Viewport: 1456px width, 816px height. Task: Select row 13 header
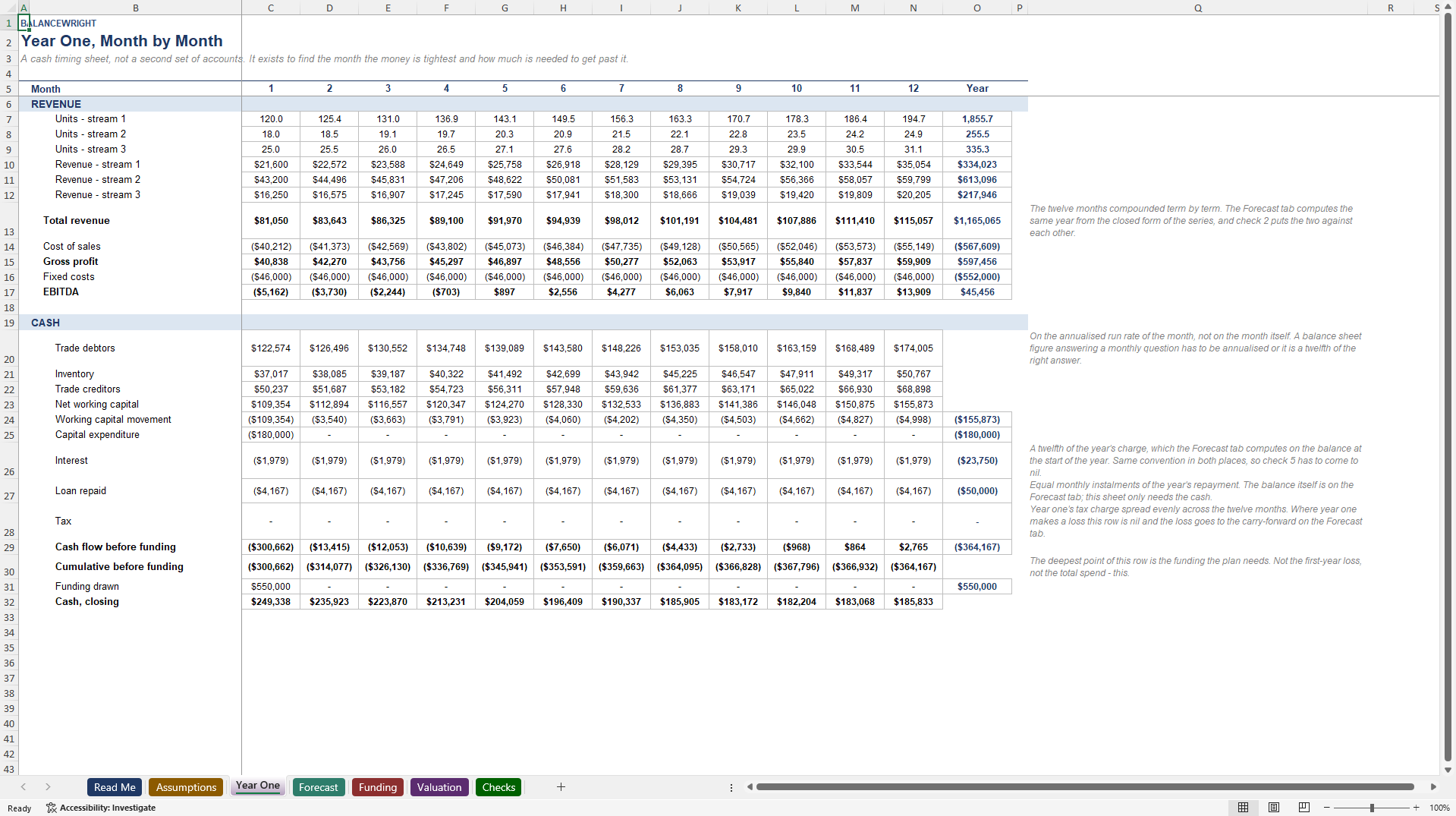[x=9, y=220]
